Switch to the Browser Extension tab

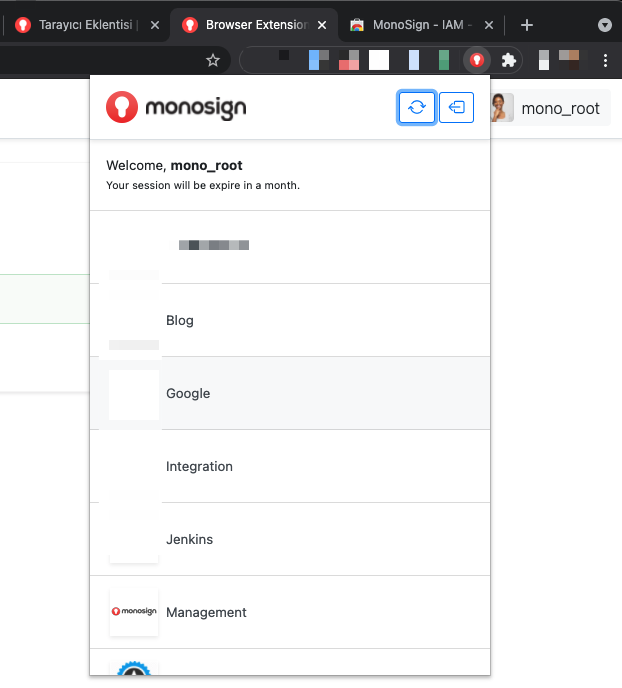(254, 25)
